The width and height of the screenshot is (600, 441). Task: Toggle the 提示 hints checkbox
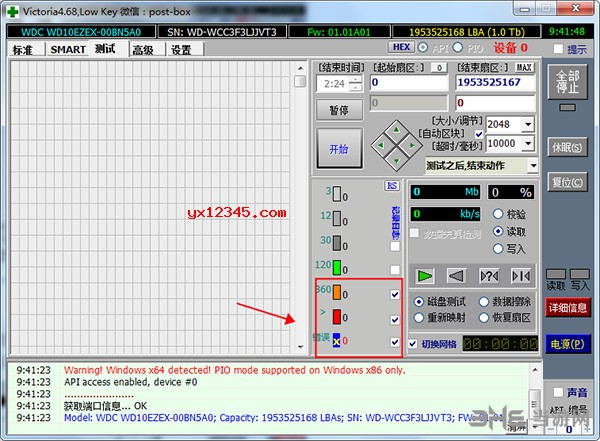(558, 49)
